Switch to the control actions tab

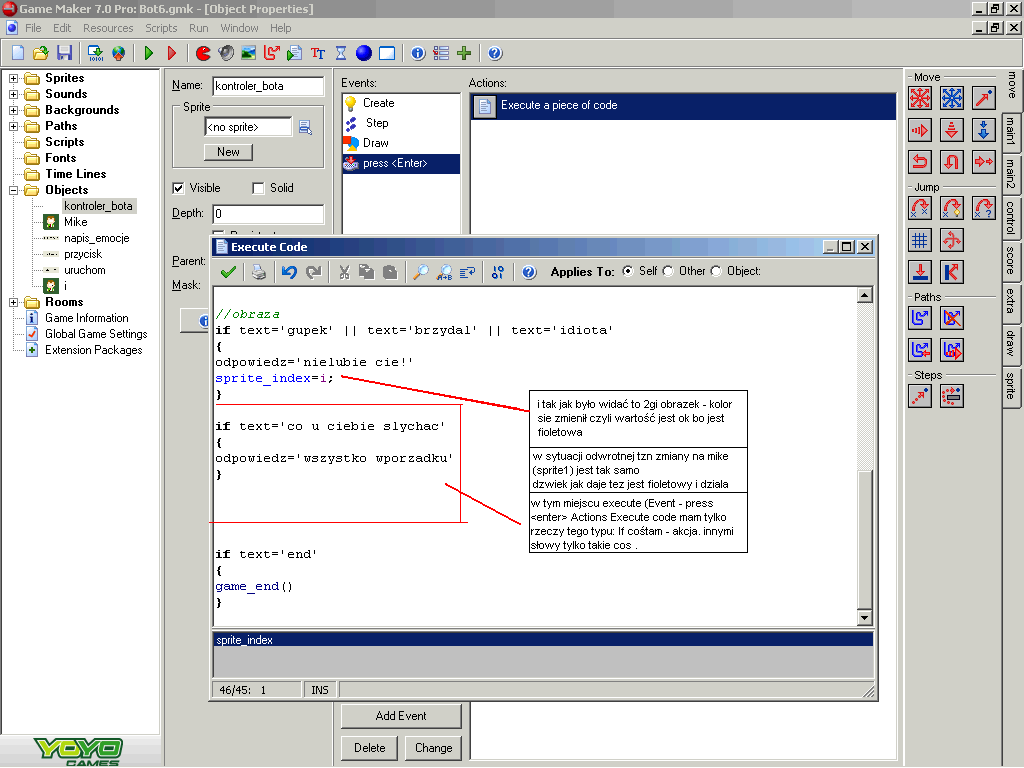[1011, 219]
